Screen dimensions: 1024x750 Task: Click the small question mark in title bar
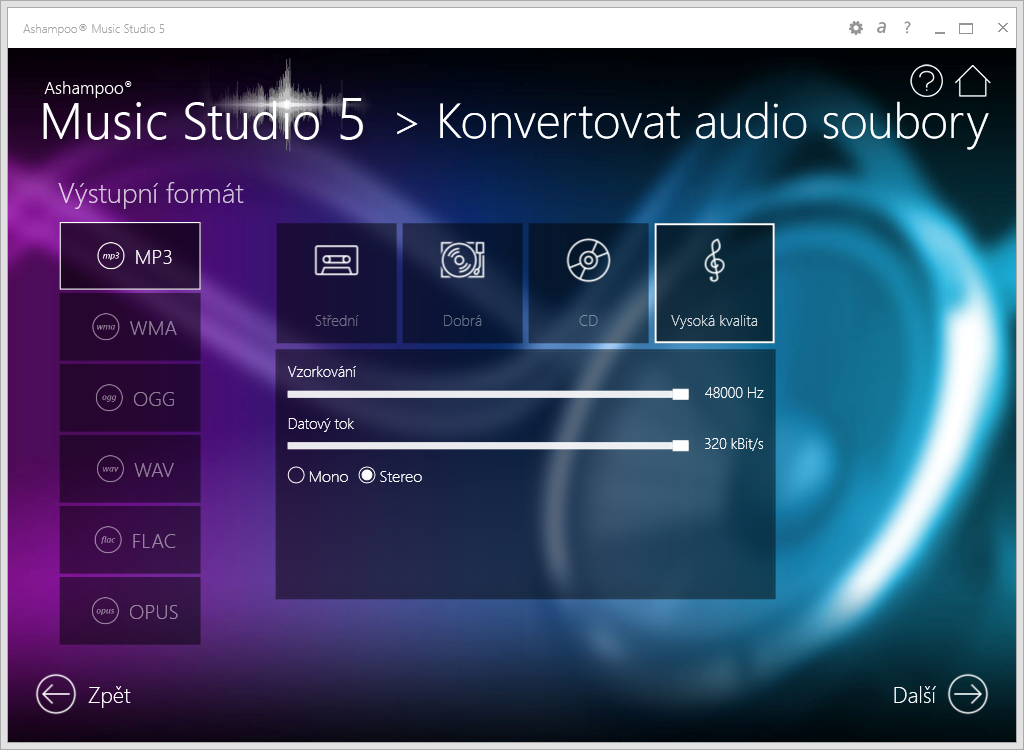pos(907,27)
